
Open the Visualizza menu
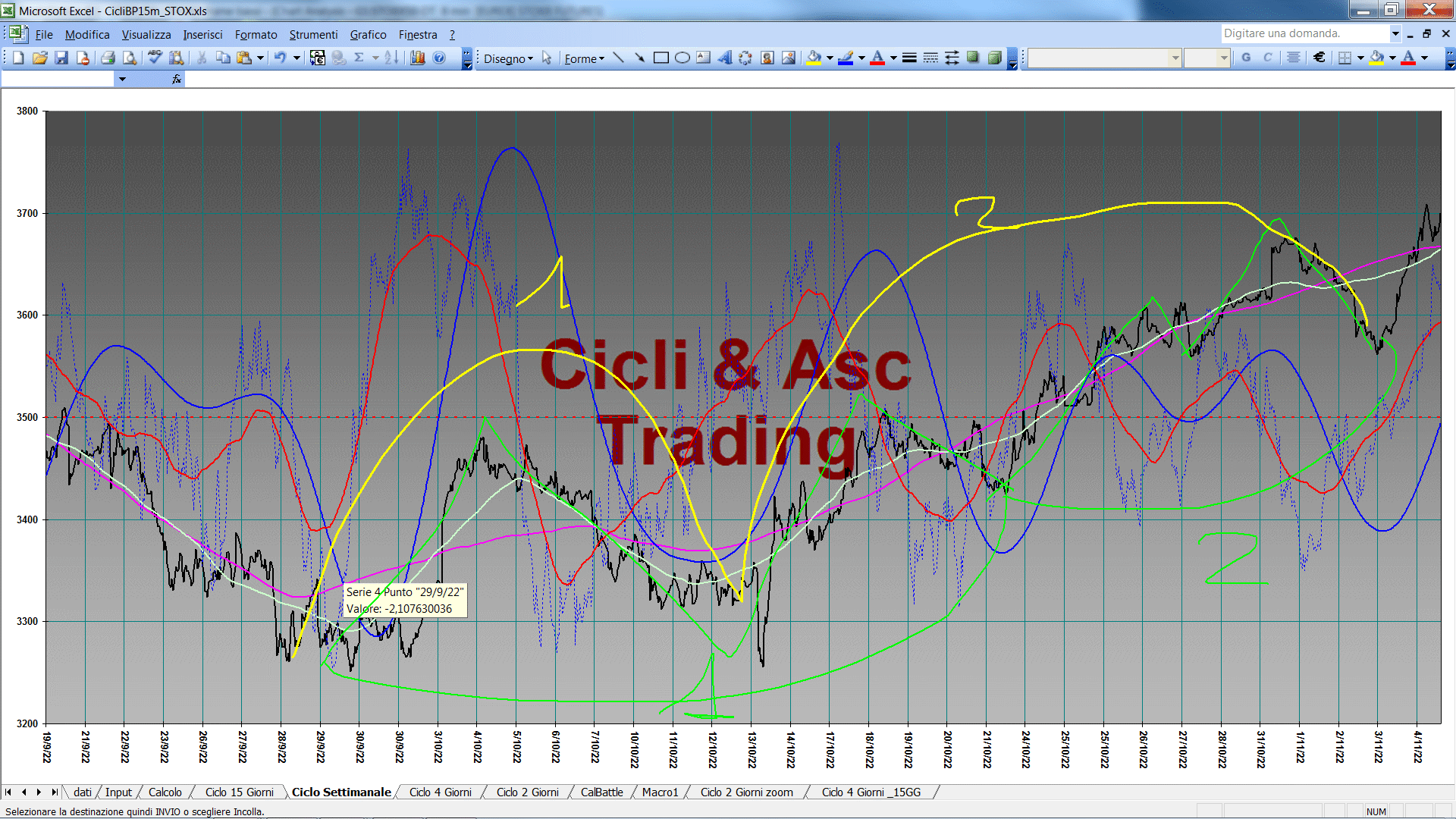(x=146, y=35)
